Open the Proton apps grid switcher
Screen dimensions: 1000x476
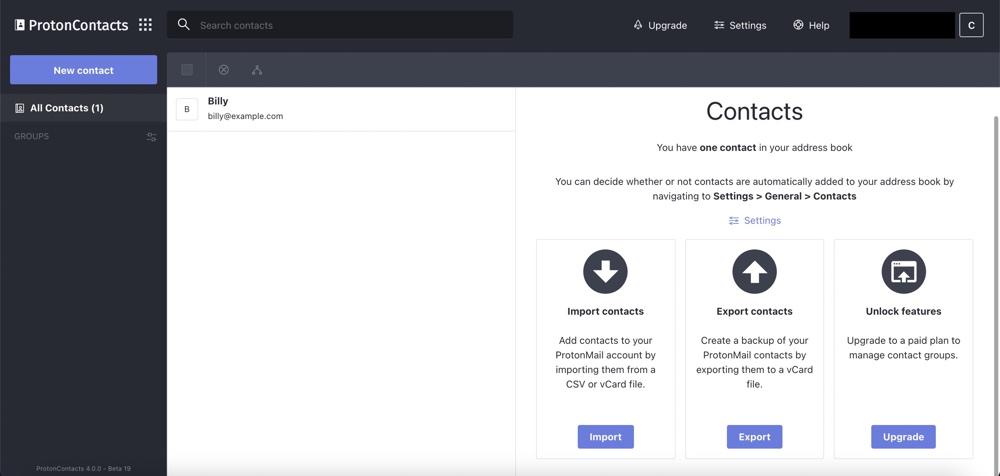coord(145,25)
